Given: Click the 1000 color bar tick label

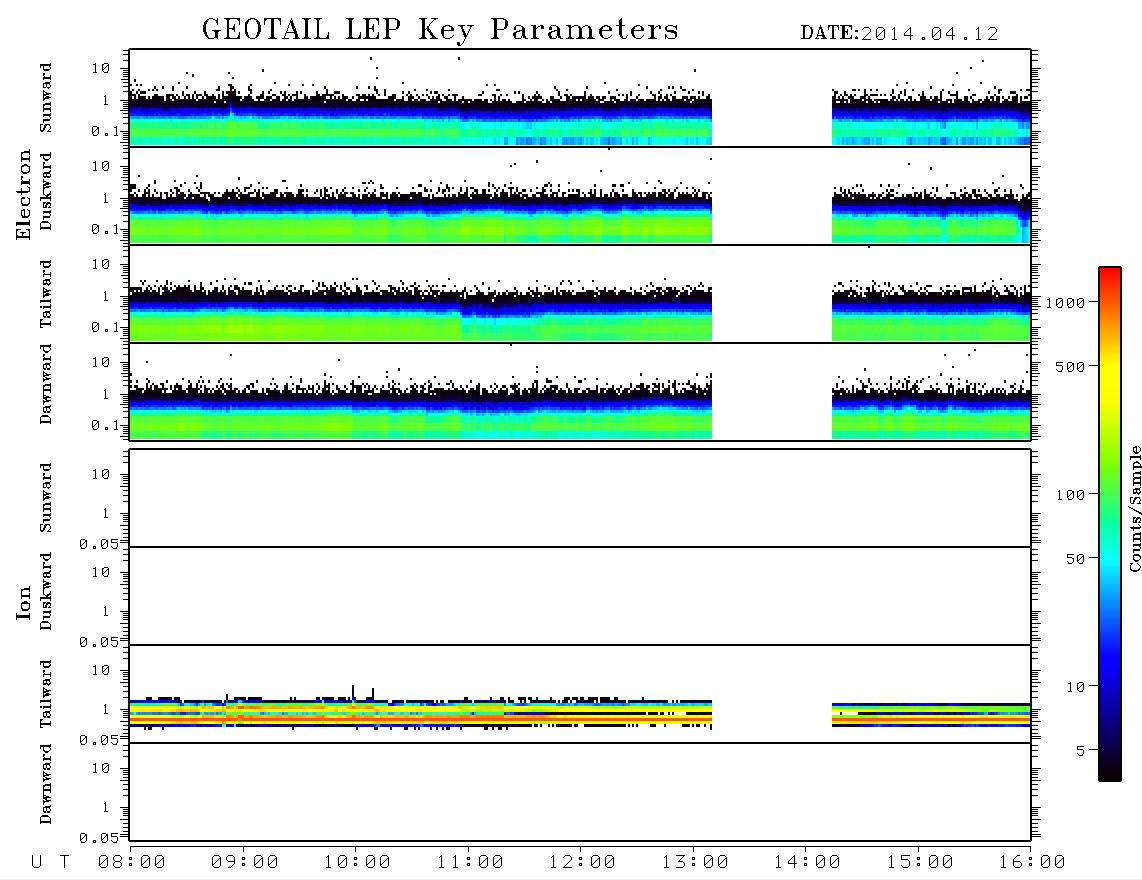Looking at the screenshot, I should click(x=1065, y=303).
